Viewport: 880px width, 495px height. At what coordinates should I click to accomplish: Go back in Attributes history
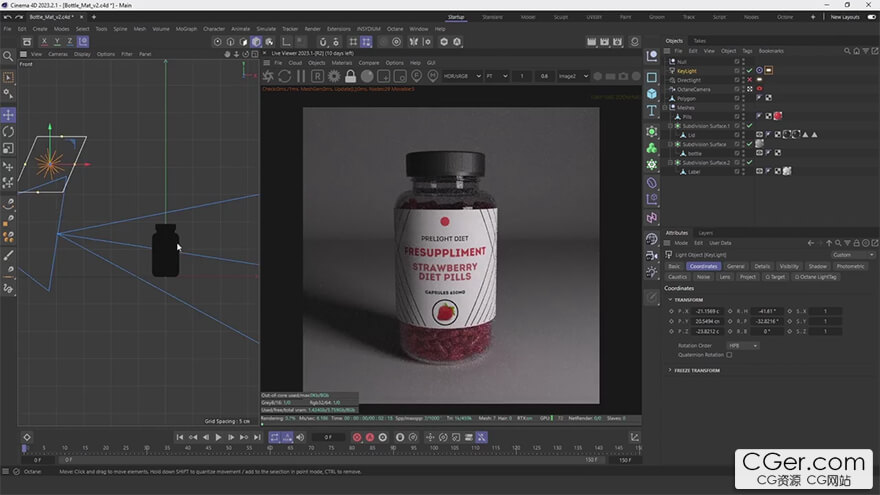[x=810, y=243]
